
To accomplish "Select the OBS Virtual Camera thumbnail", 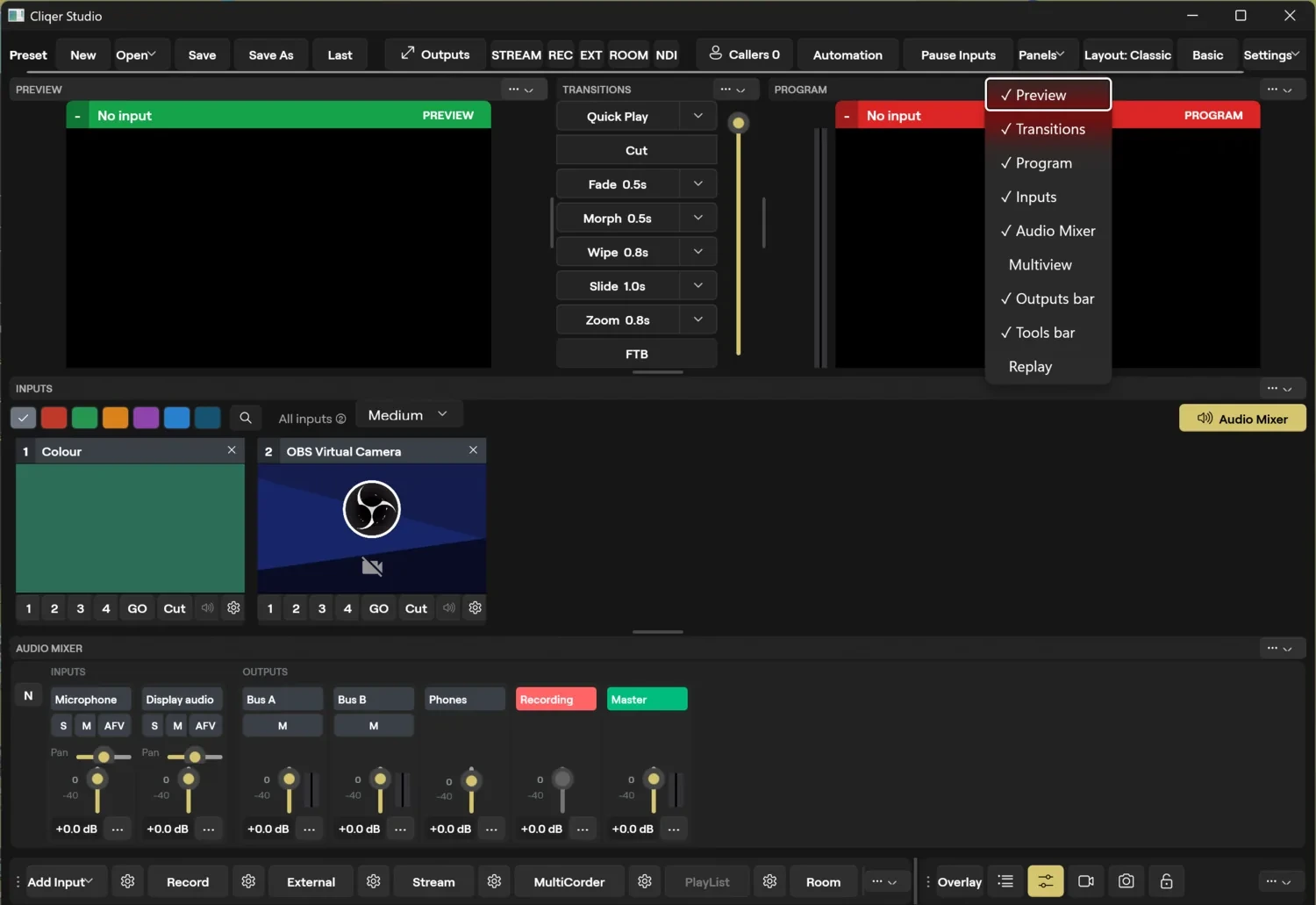I will pyautogui.click(x=372, y=528).
